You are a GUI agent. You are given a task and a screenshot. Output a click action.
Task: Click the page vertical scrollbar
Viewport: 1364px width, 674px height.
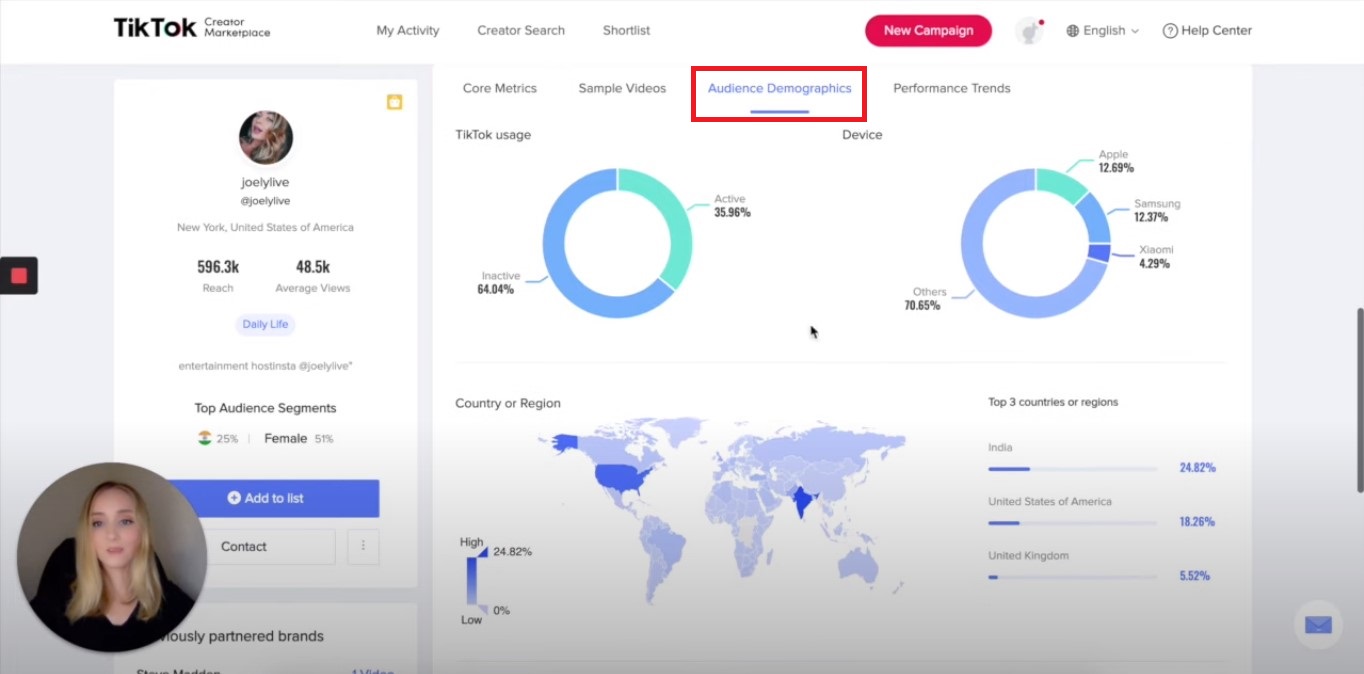pos(1358,400)
